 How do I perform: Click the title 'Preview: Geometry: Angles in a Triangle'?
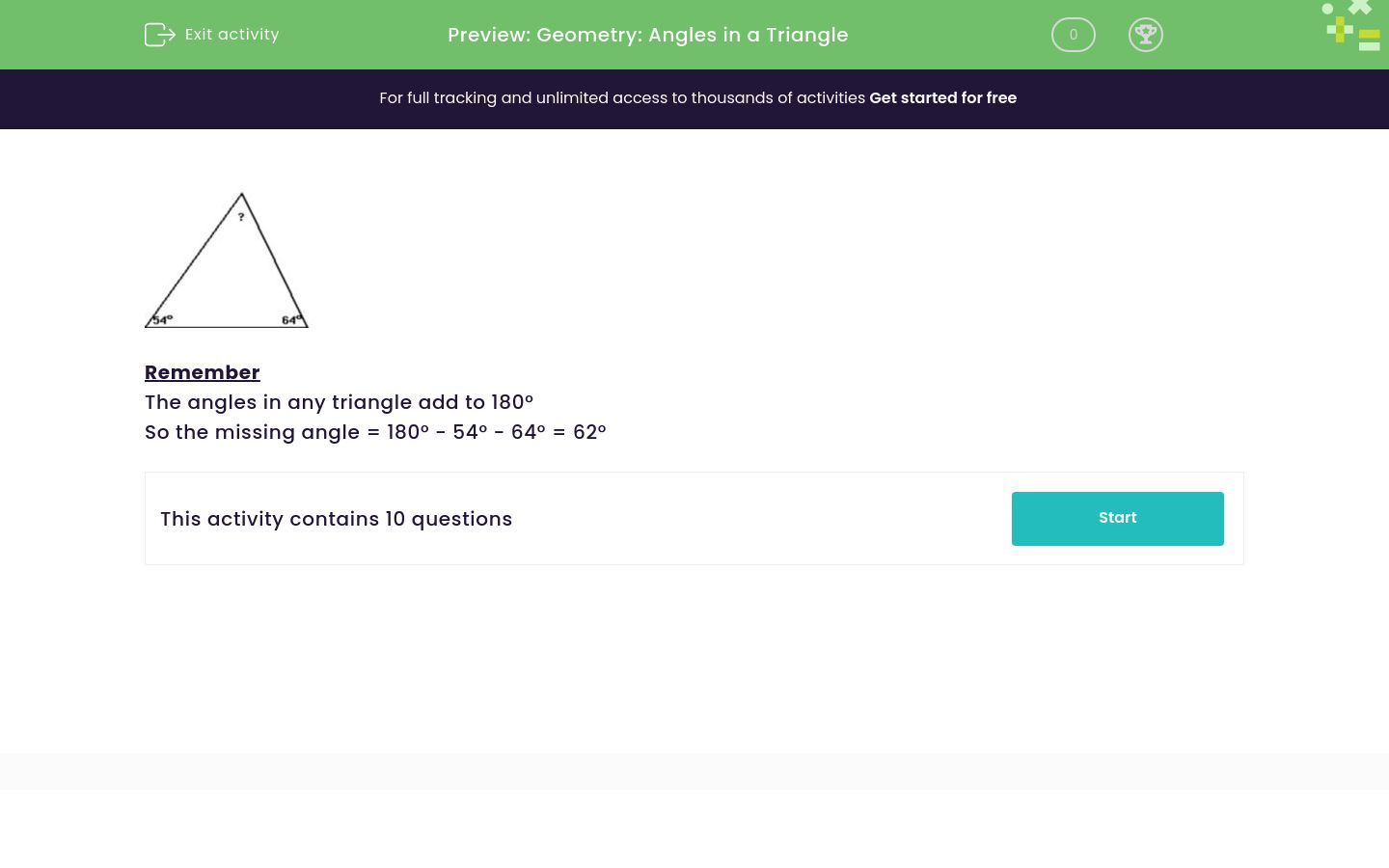647,35
